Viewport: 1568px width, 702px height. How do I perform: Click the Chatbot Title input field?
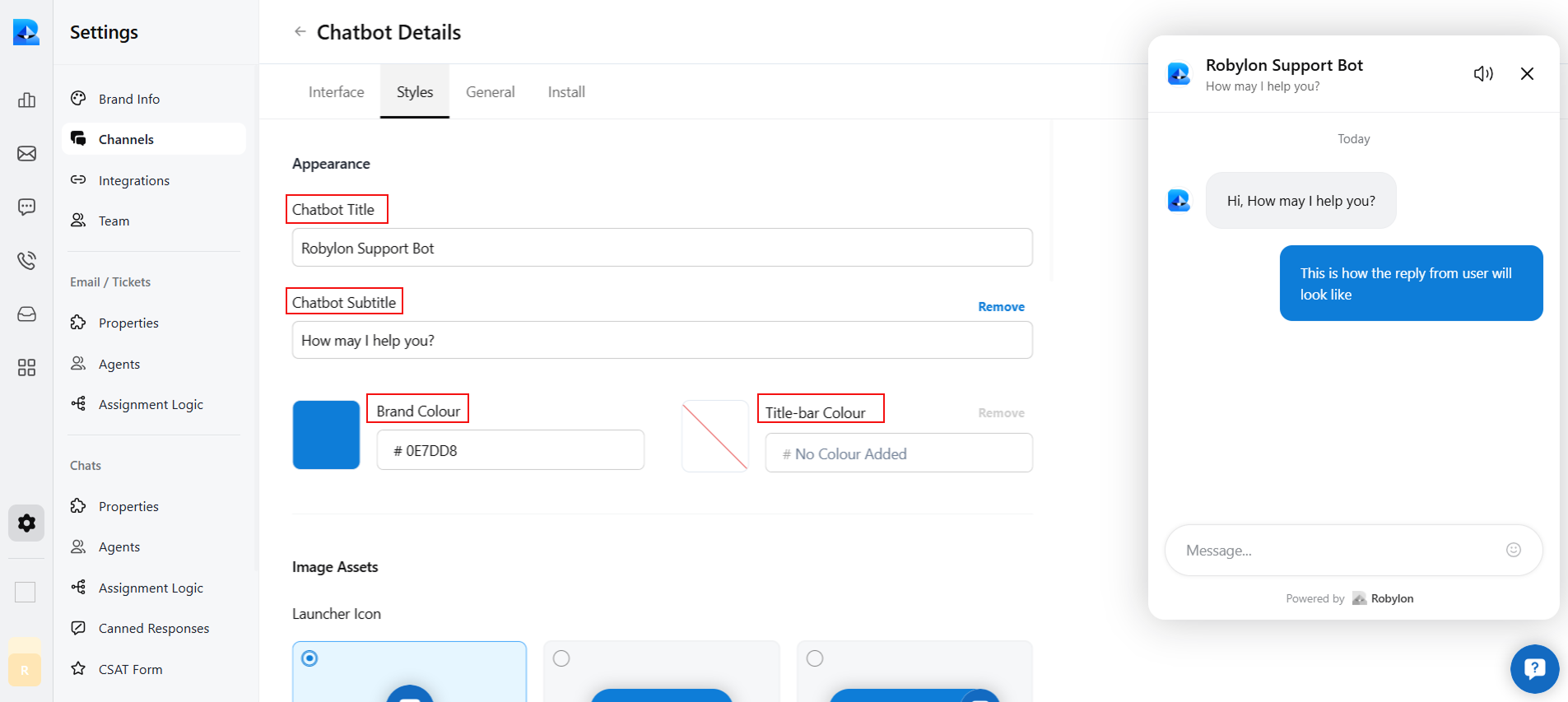[x=663, y=248]
